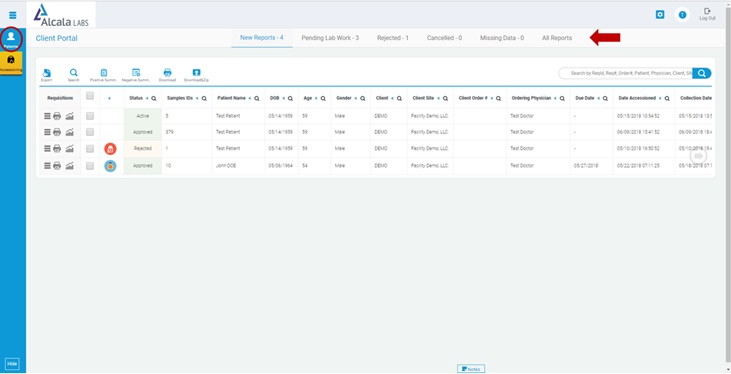
Task: Click the Ordering Physician column search magnifier
Action: click(562, 98)
